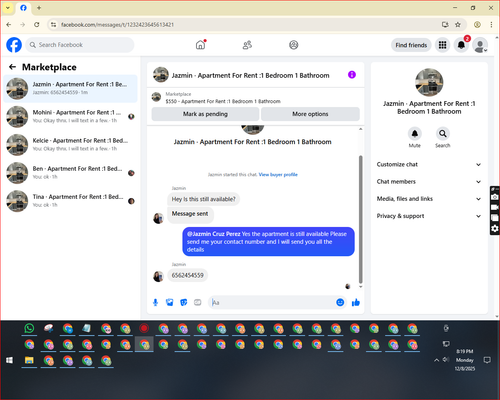Open the Groups icon in top navigation
This screenshot has width=500, height=400.
click(x=294, y=45)
